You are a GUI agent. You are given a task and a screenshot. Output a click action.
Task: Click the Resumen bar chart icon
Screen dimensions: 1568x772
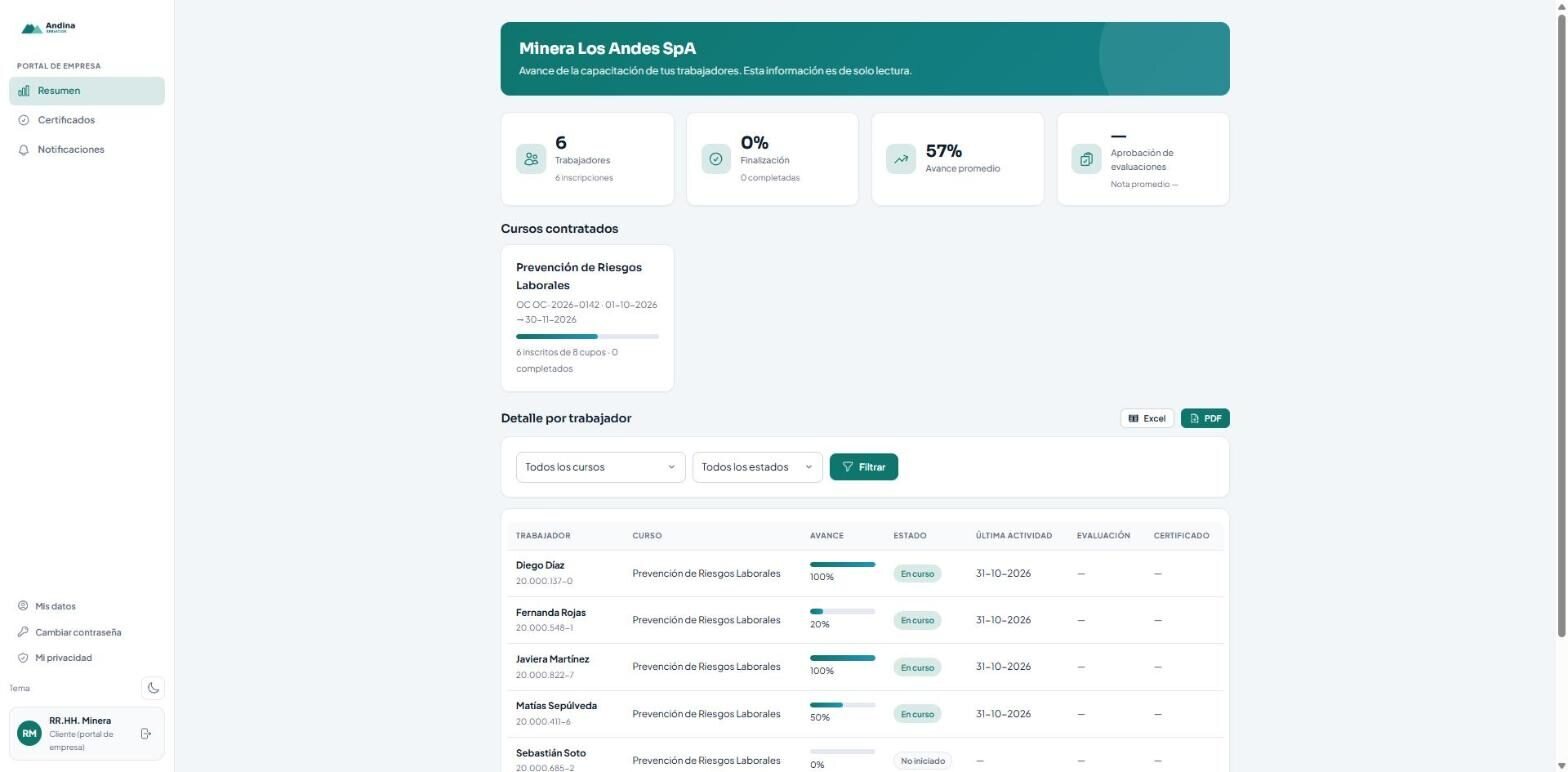click(x=24, y=91)
